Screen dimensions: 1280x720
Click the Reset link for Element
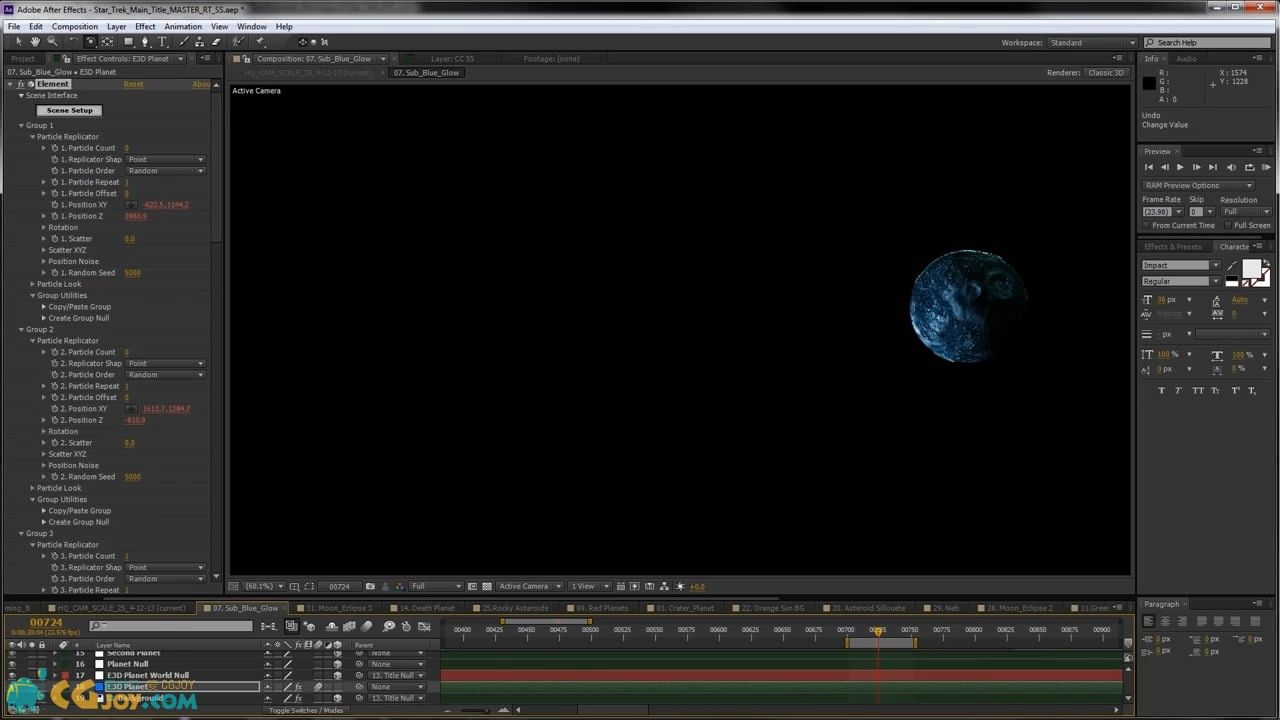(133, 84)
